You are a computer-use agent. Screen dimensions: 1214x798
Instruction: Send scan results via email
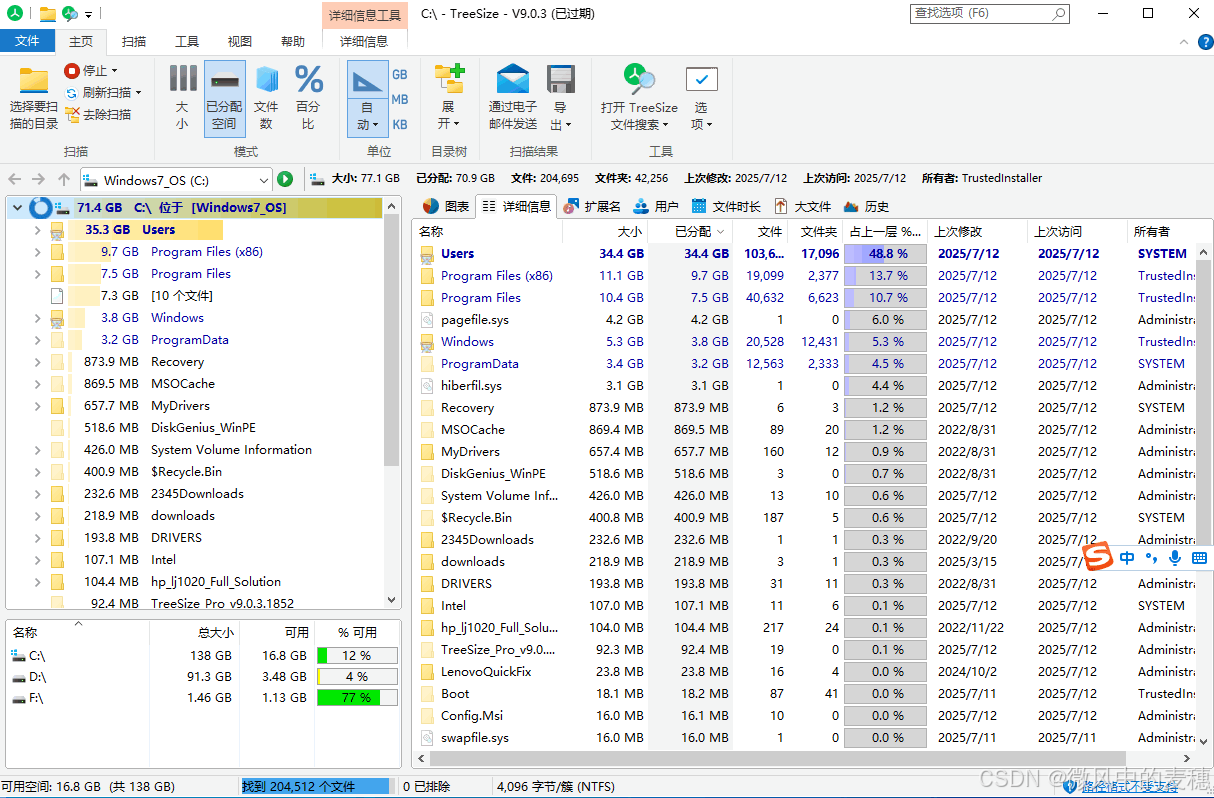coord(513,99)
